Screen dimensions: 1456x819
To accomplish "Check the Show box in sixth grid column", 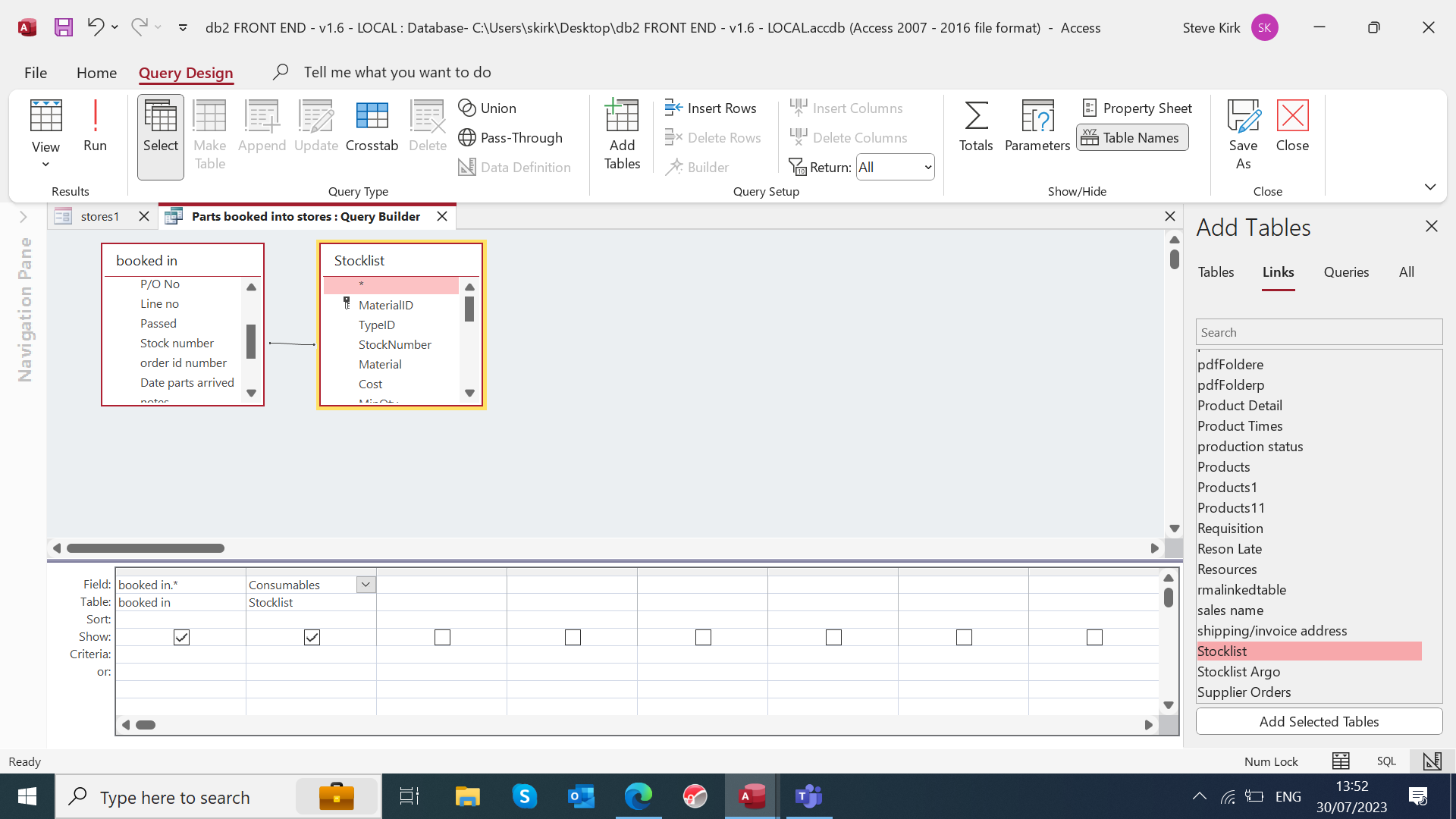I will (x=833, y=637).
